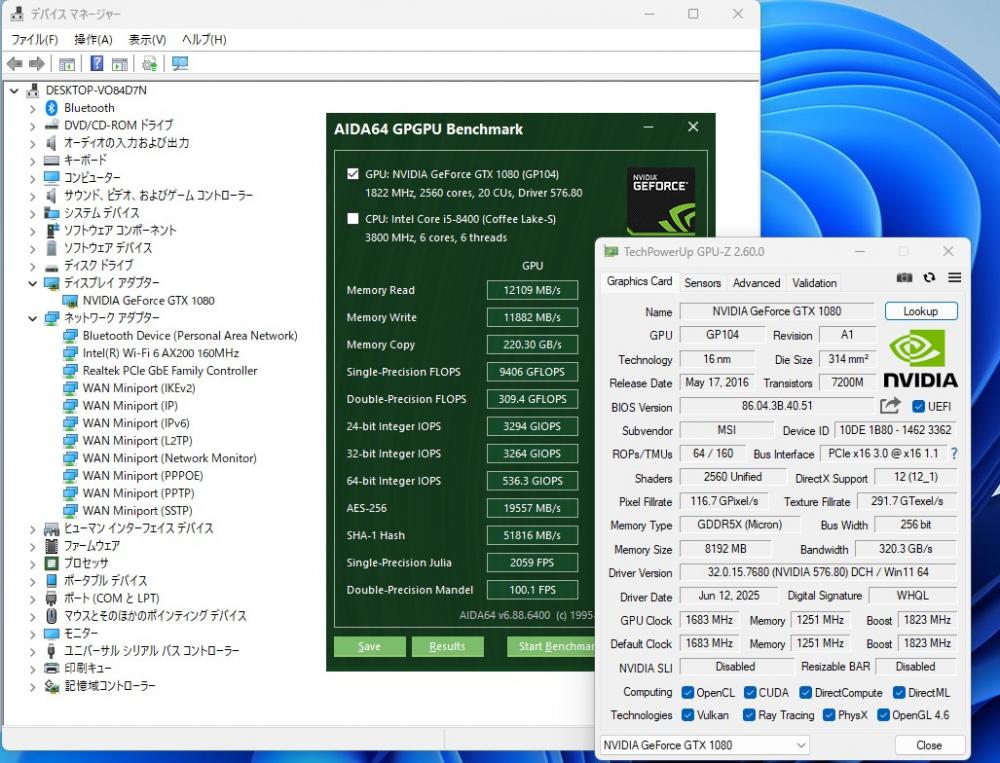Select the Bluetooth icon in the device tree

(52, 108)
